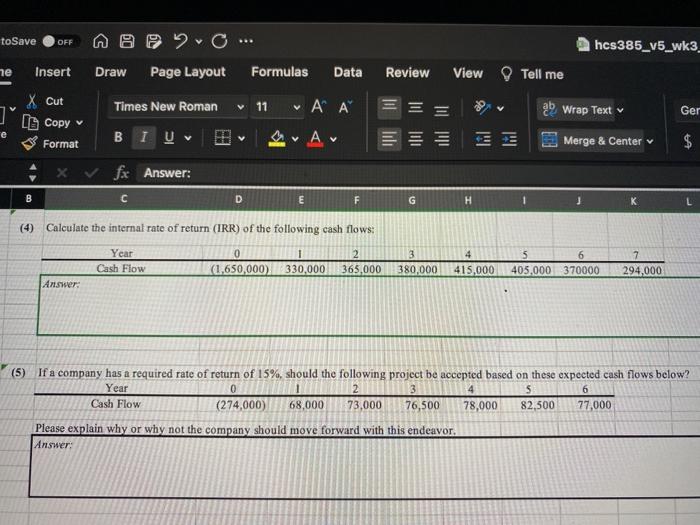Image resolution: width=700 pixels, height=525 pixels.
Task: Click the Save floppy disk icon
Action: click(x=127, y=41)
